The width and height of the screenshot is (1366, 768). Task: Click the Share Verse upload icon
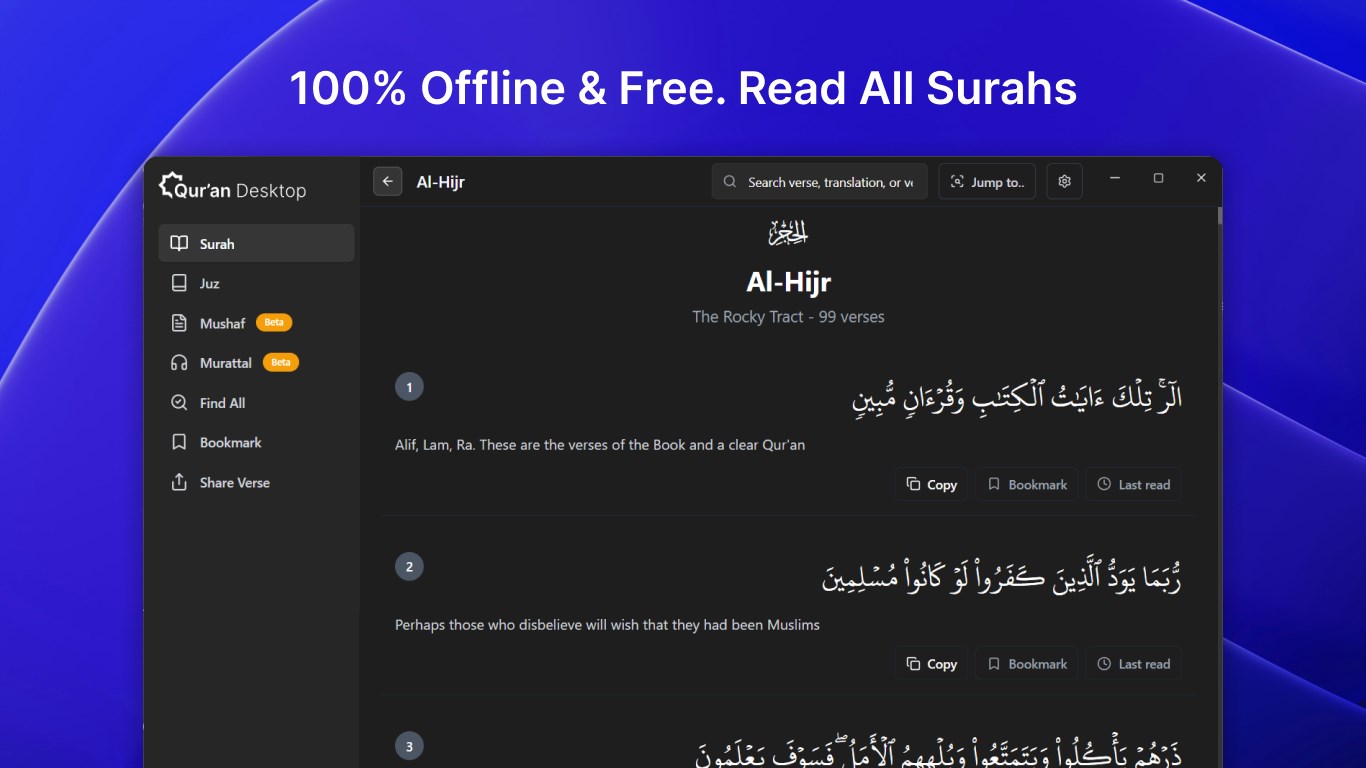pyautogui.click(x=179, y=482)
